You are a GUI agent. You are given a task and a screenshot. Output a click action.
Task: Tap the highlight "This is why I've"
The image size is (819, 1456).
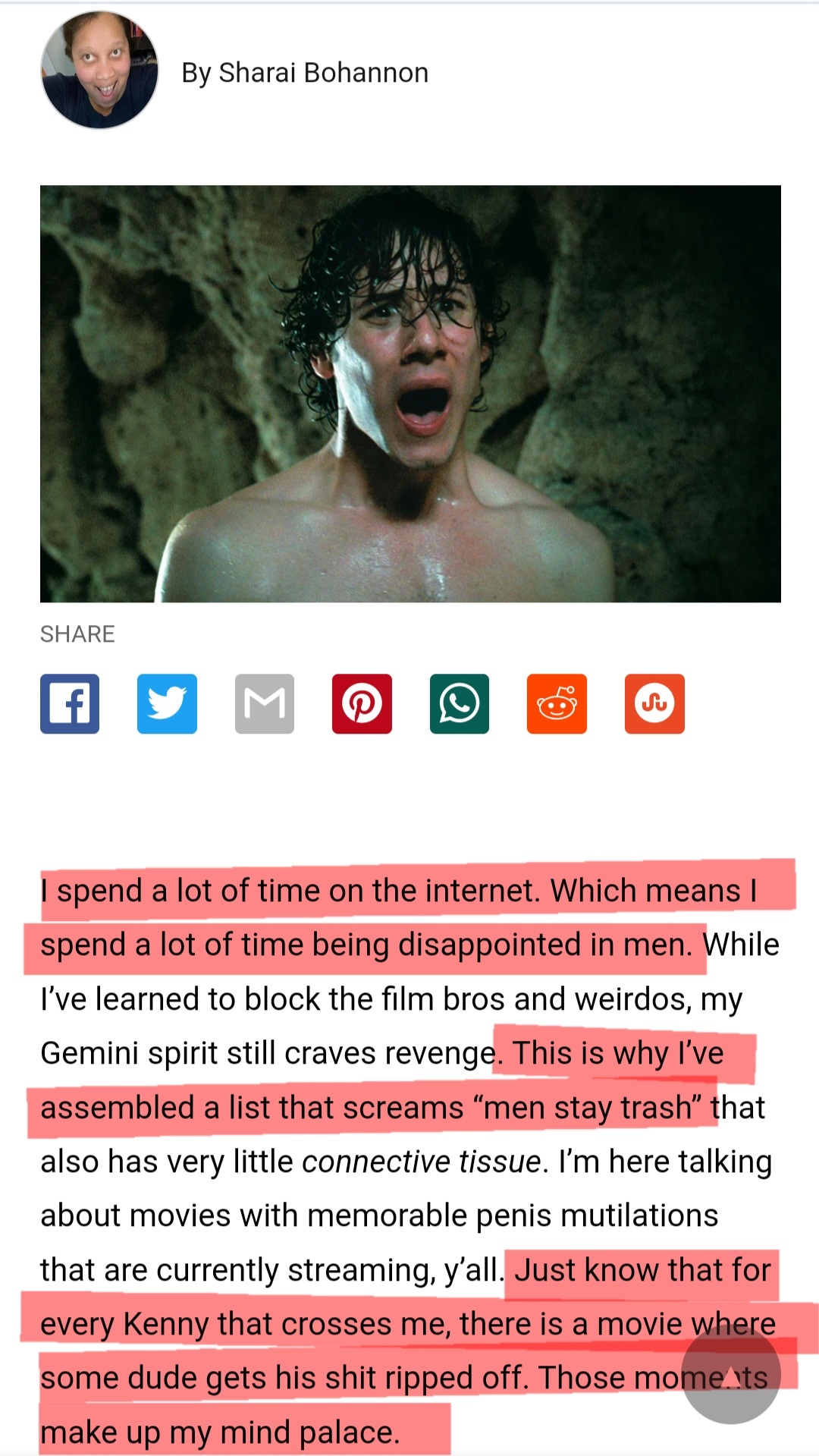coord(618,1053)
